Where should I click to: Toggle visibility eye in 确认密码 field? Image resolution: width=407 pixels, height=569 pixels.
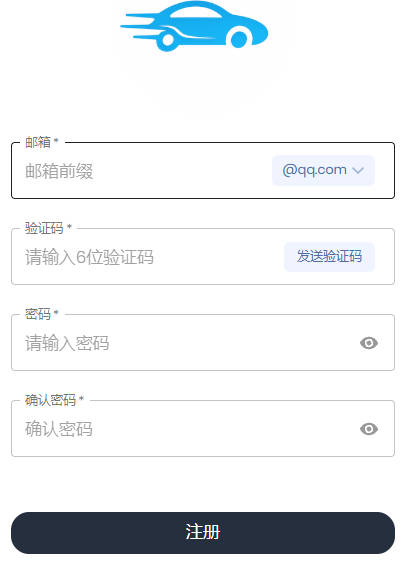point(369,429)
